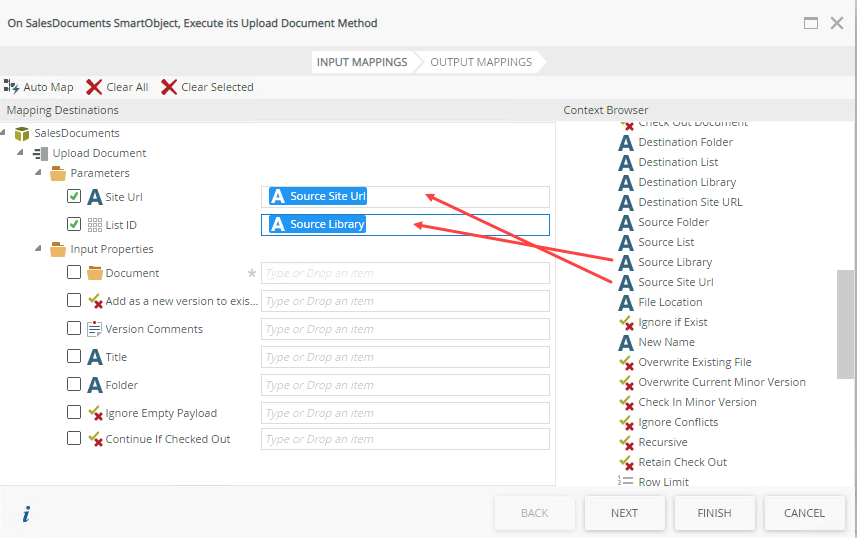
Task: Click the Row Limit number icon
Action: click(x=626, y=481)
